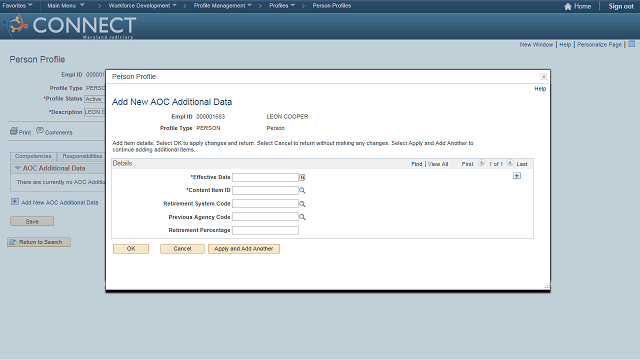Focus the Previous Agency Code field

(x=265, y=217)
